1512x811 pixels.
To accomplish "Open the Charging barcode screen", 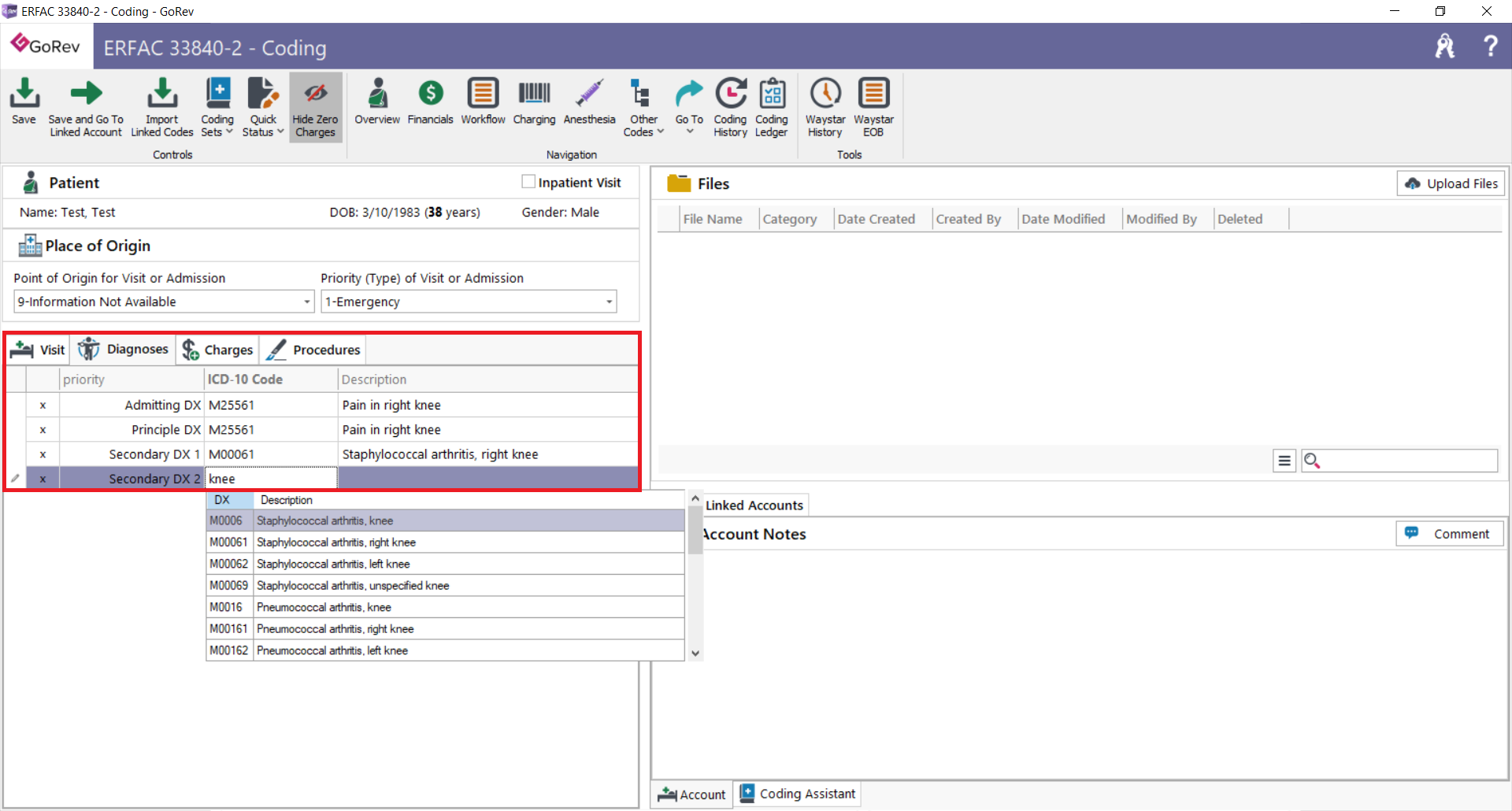I will (534, 101).
